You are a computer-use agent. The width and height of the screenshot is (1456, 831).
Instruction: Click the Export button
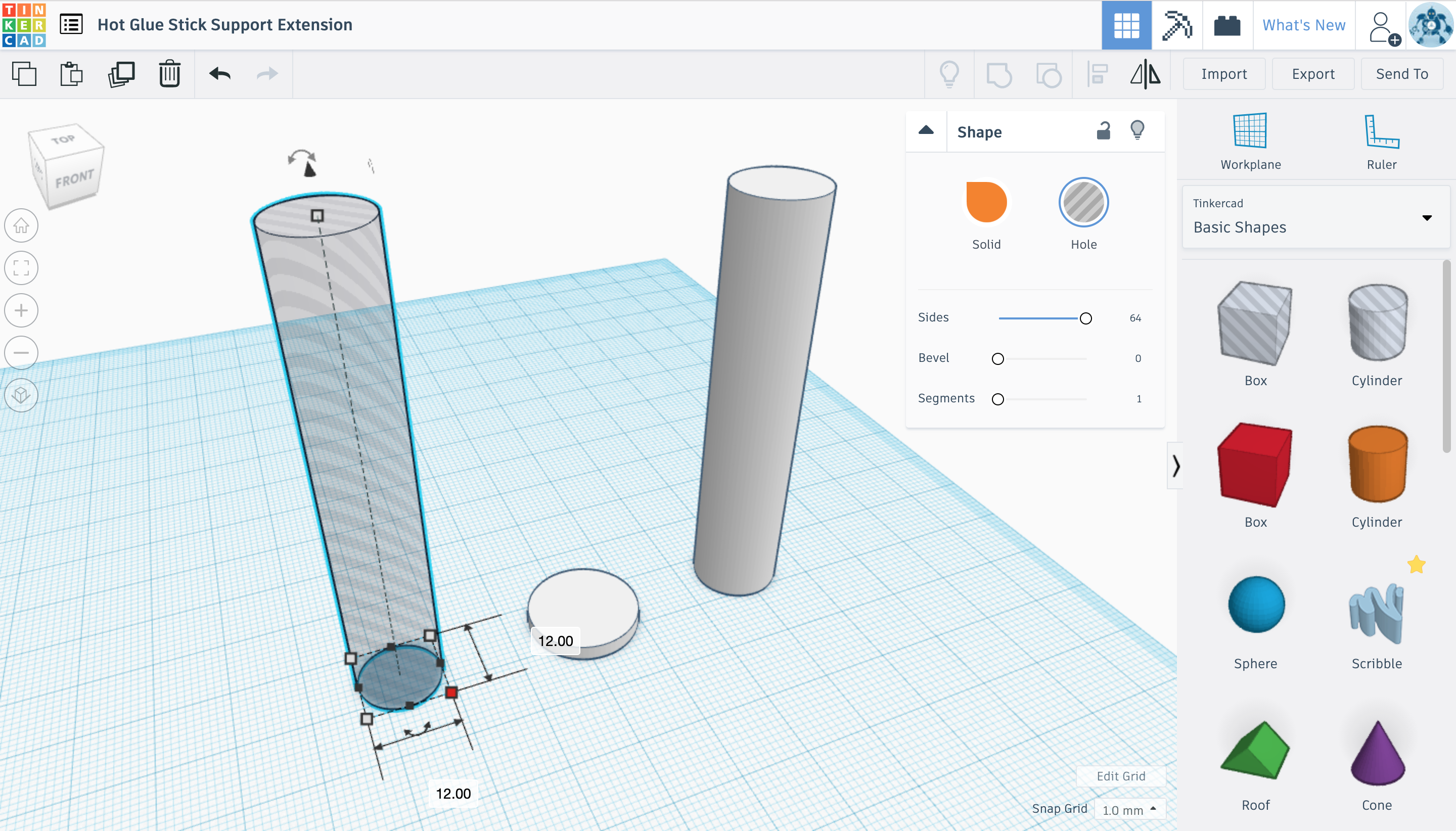point(1312,74)
